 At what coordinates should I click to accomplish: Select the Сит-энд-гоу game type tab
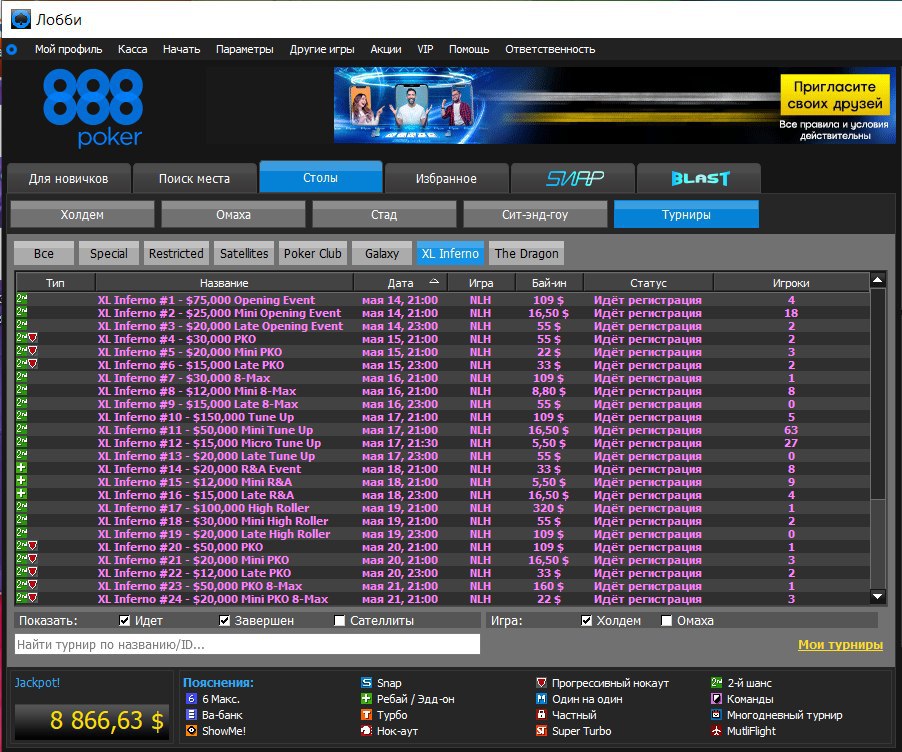click(535, 215)
